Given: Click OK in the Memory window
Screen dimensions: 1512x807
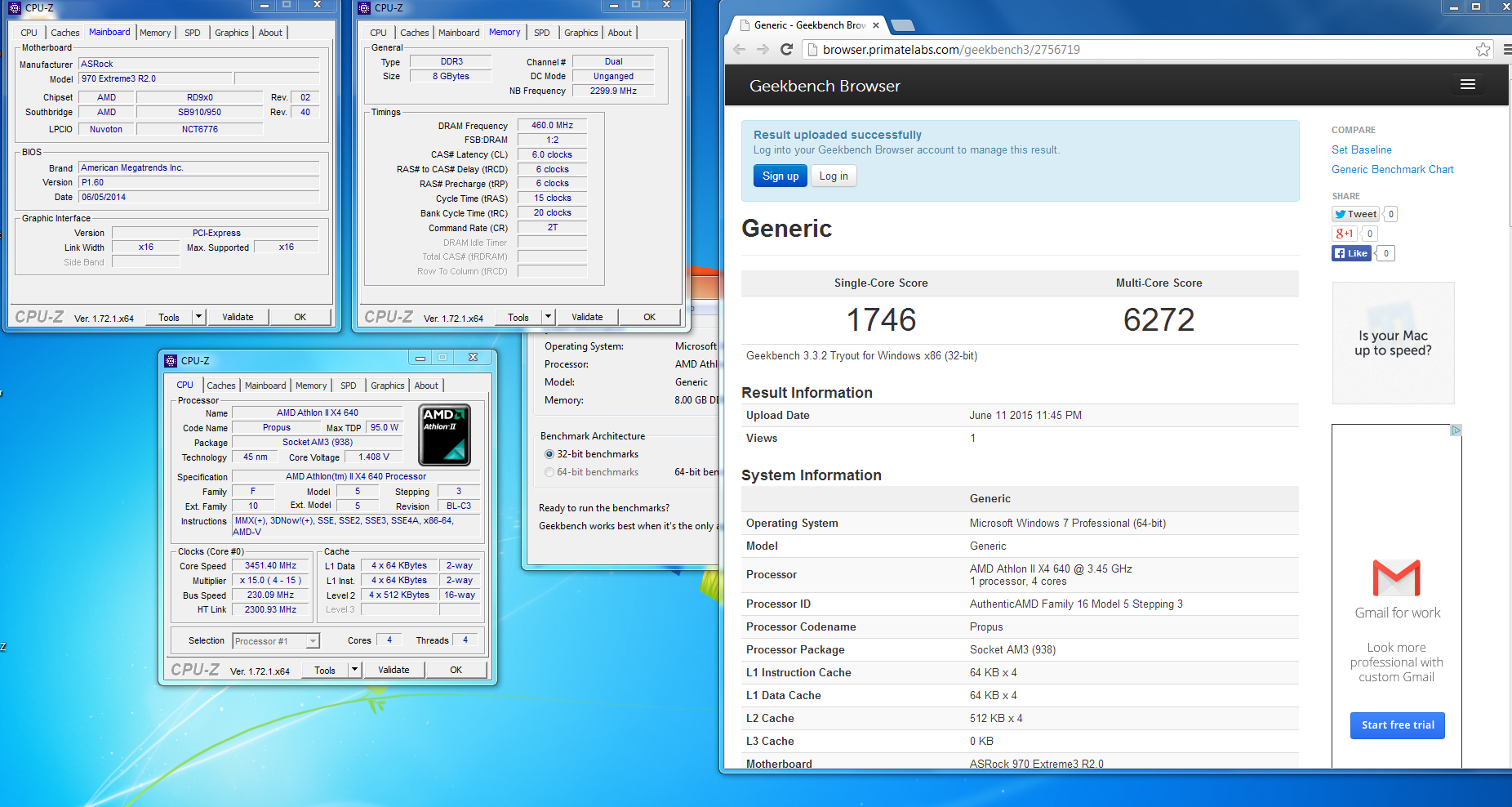Looking at the screenshot, I should (650, 317).
